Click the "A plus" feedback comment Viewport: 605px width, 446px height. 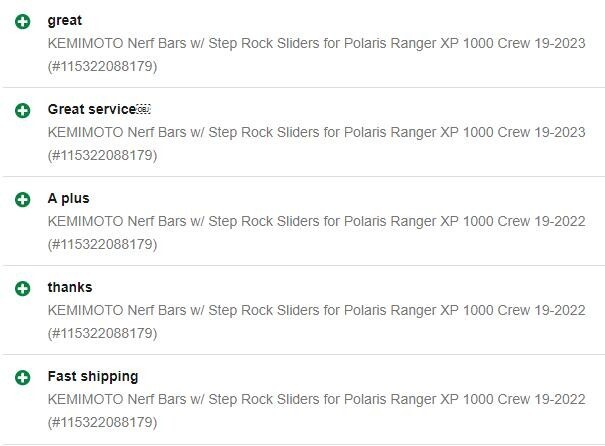click(x=68, y=198)
